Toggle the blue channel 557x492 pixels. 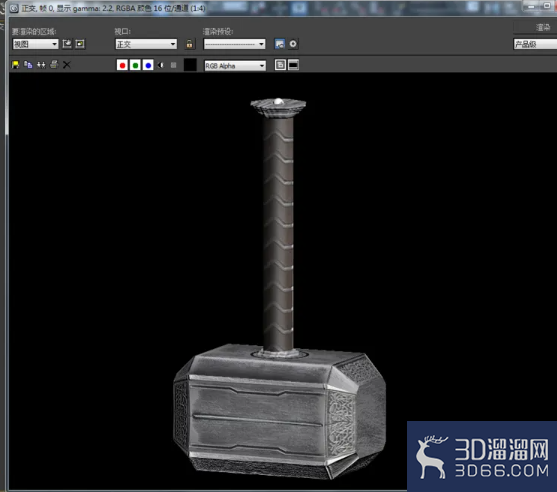(x=148, y=65)
